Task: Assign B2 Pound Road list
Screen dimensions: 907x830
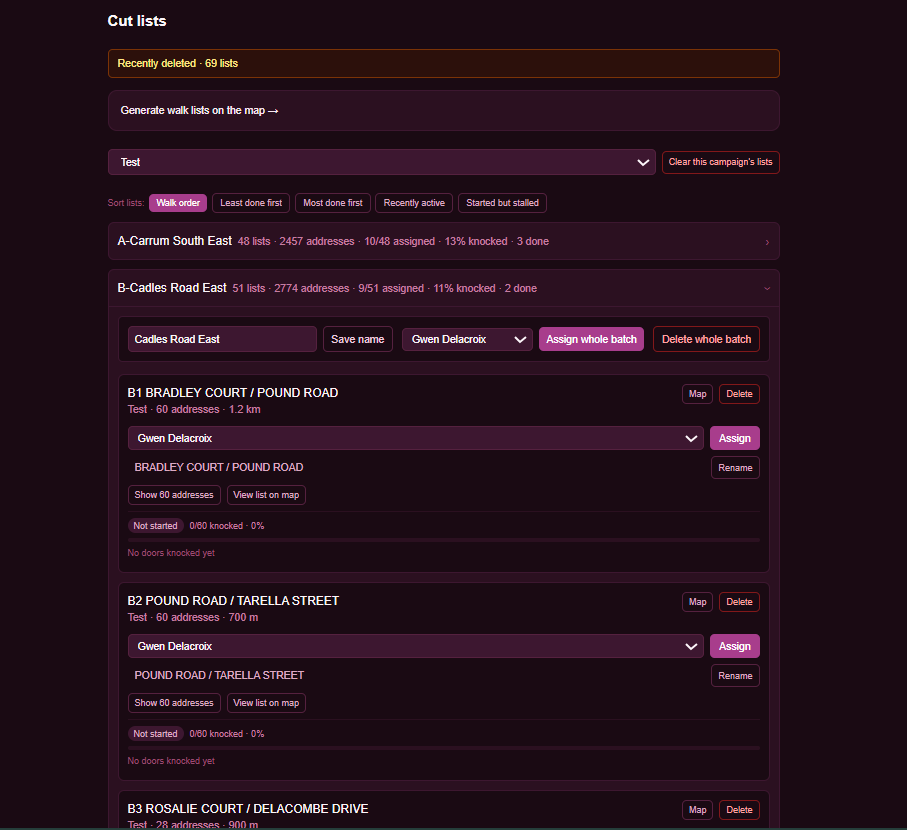Action: pos(735,646)
